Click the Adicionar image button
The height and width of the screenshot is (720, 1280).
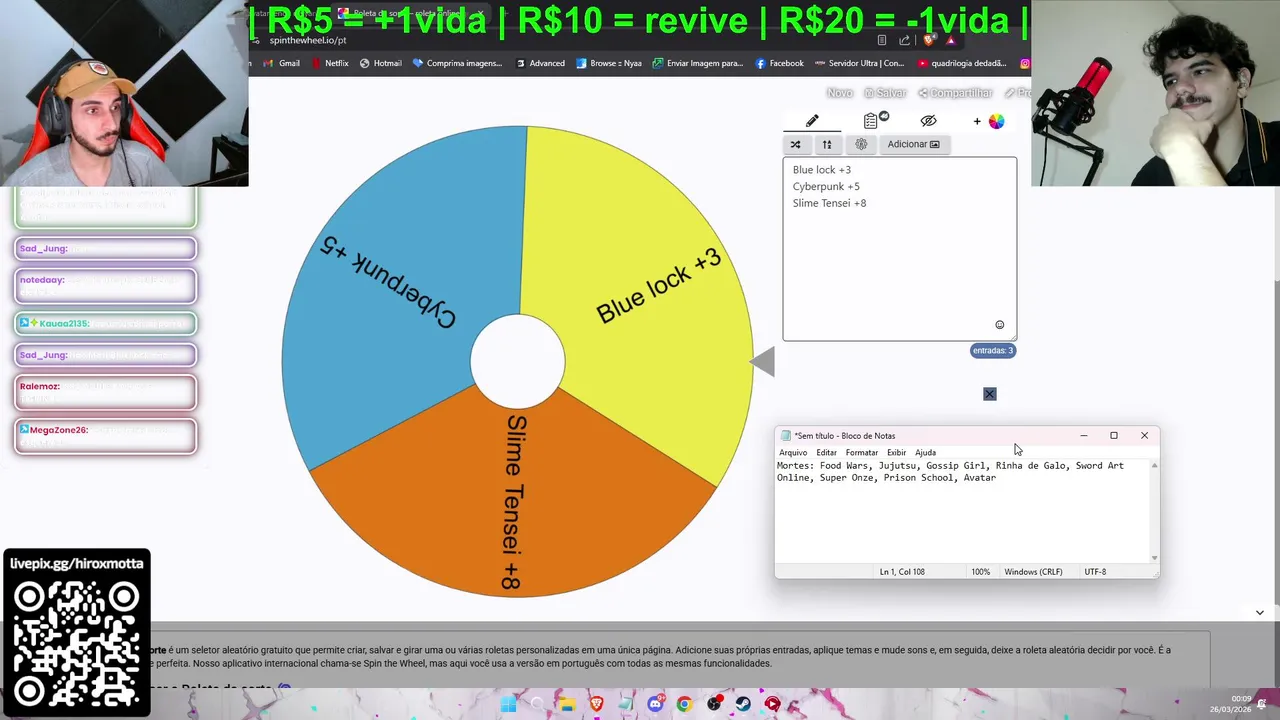(913, 144)
